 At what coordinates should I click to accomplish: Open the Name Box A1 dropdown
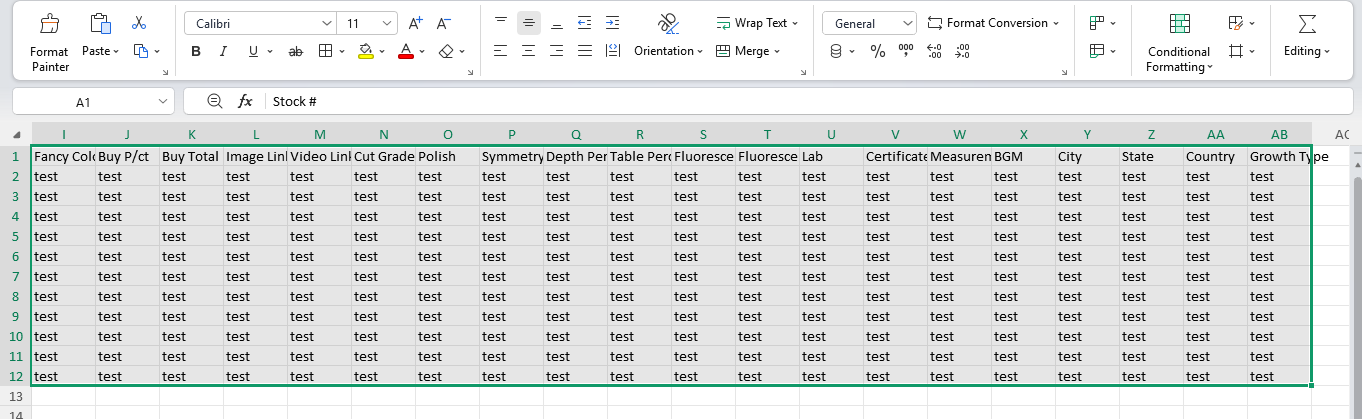(165, 102)
